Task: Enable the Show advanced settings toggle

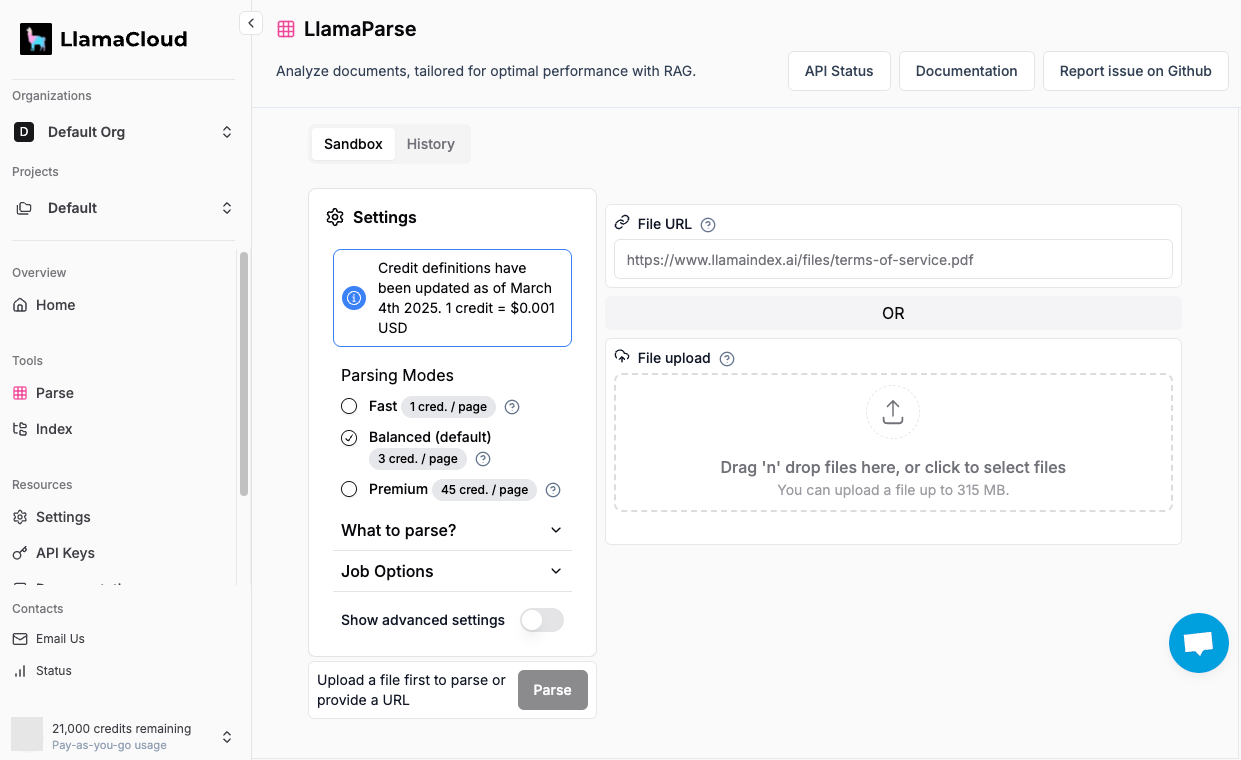Action: pyautogui.click(x=541, y=620)
